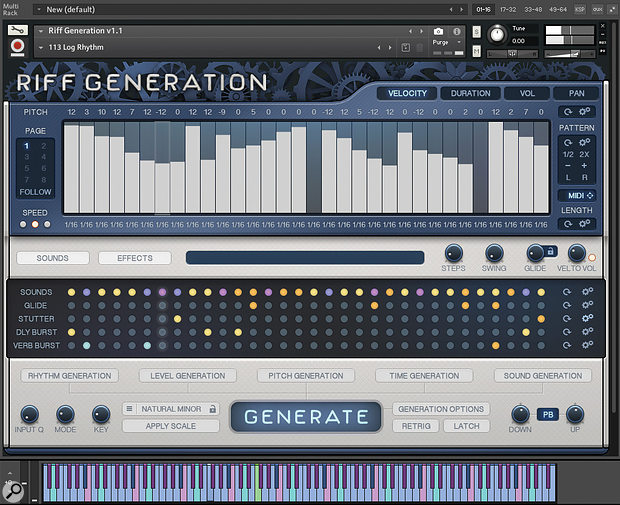Open the Purge dropdown menu
The width and height of the screenshot is (620, 505).
click(447, 42)
